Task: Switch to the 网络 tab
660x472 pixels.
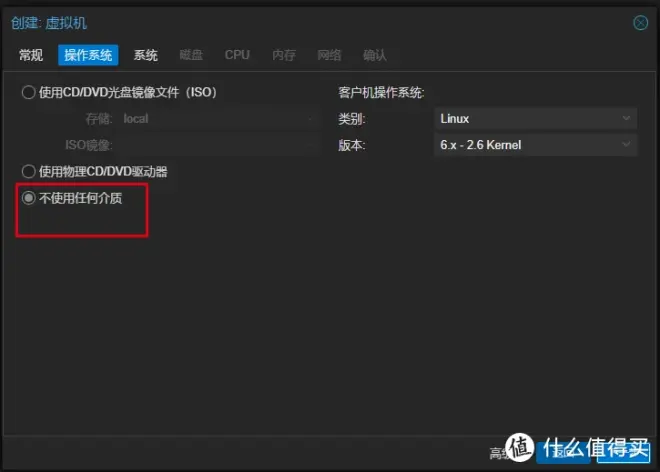Action: (x=329, y=55)
